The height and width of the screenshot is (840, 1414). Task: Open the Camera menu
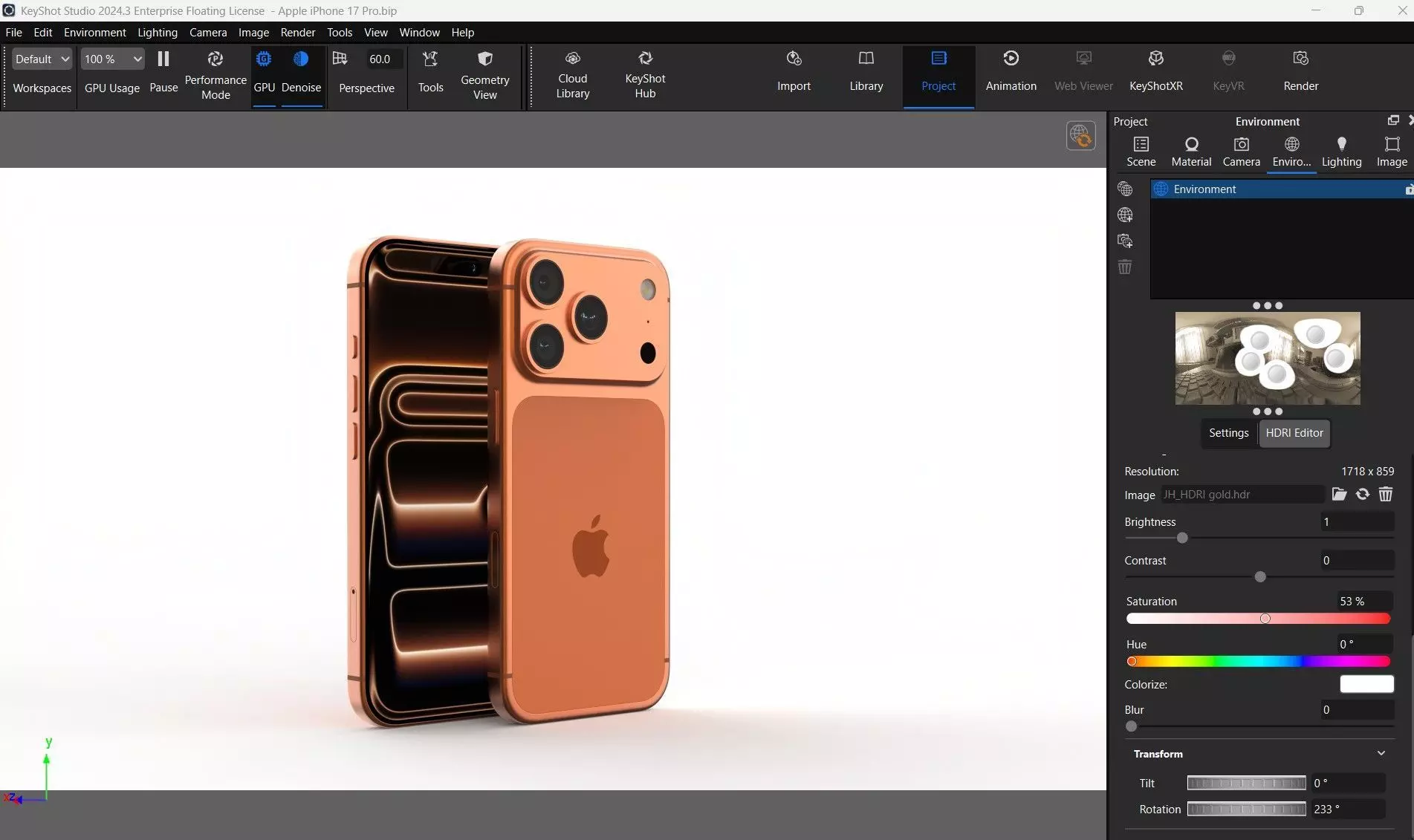pyautogui.click(x=208, y=32)
